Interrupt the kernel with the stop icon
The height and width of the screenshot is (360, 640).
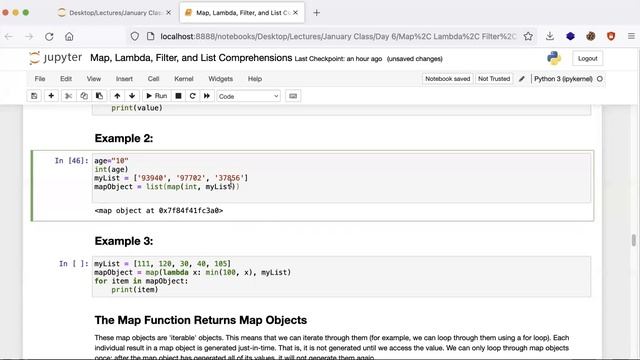point(178,96)
